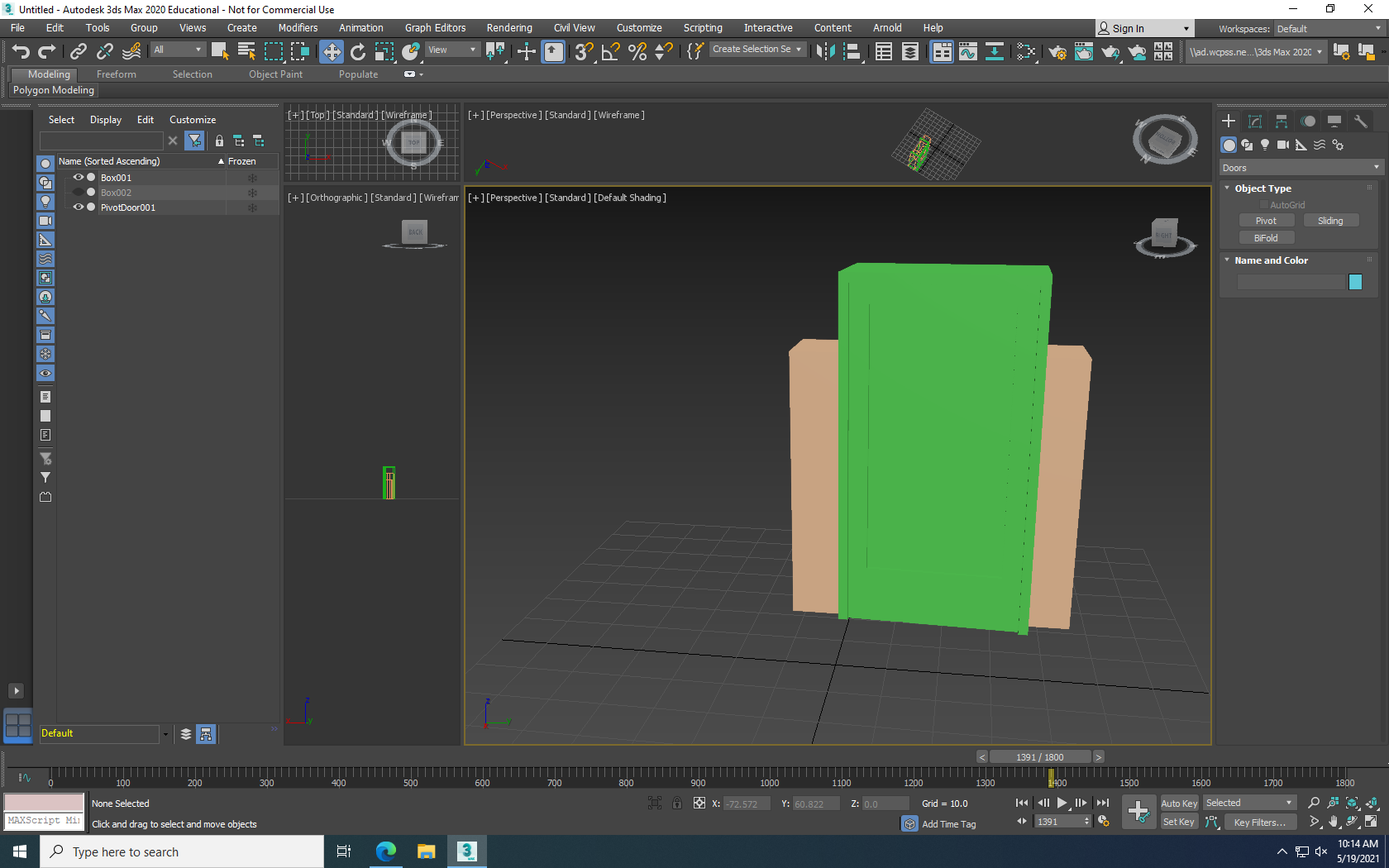
Task: Activate the Select and Move tool
Action: 331,52
